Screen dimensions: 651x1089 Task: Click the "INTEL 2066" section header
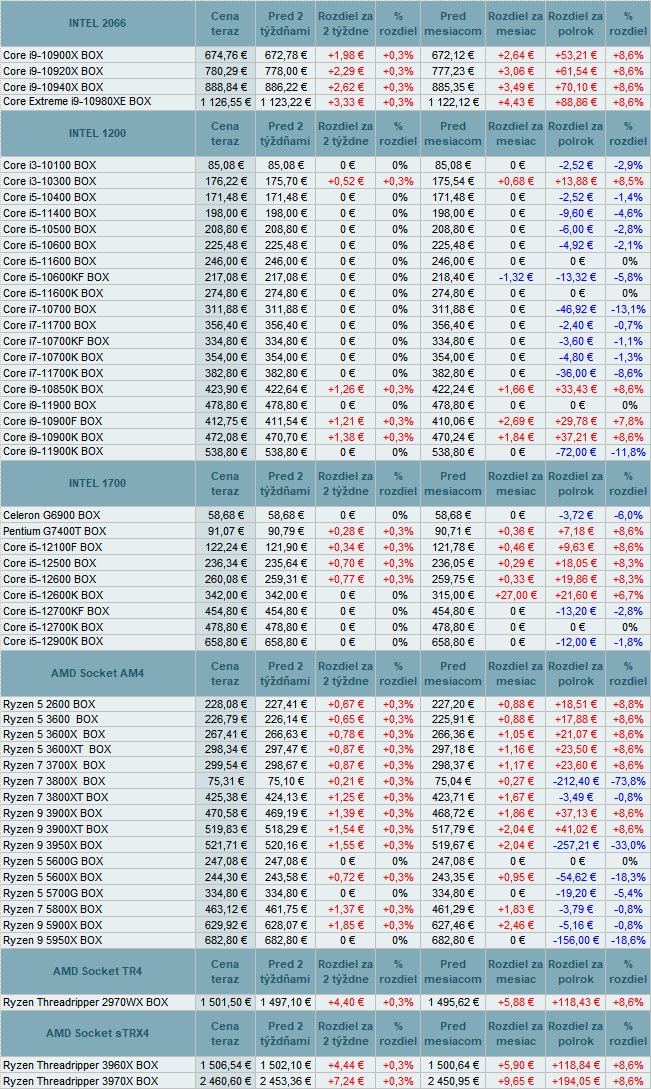click(x=97, y=24)
